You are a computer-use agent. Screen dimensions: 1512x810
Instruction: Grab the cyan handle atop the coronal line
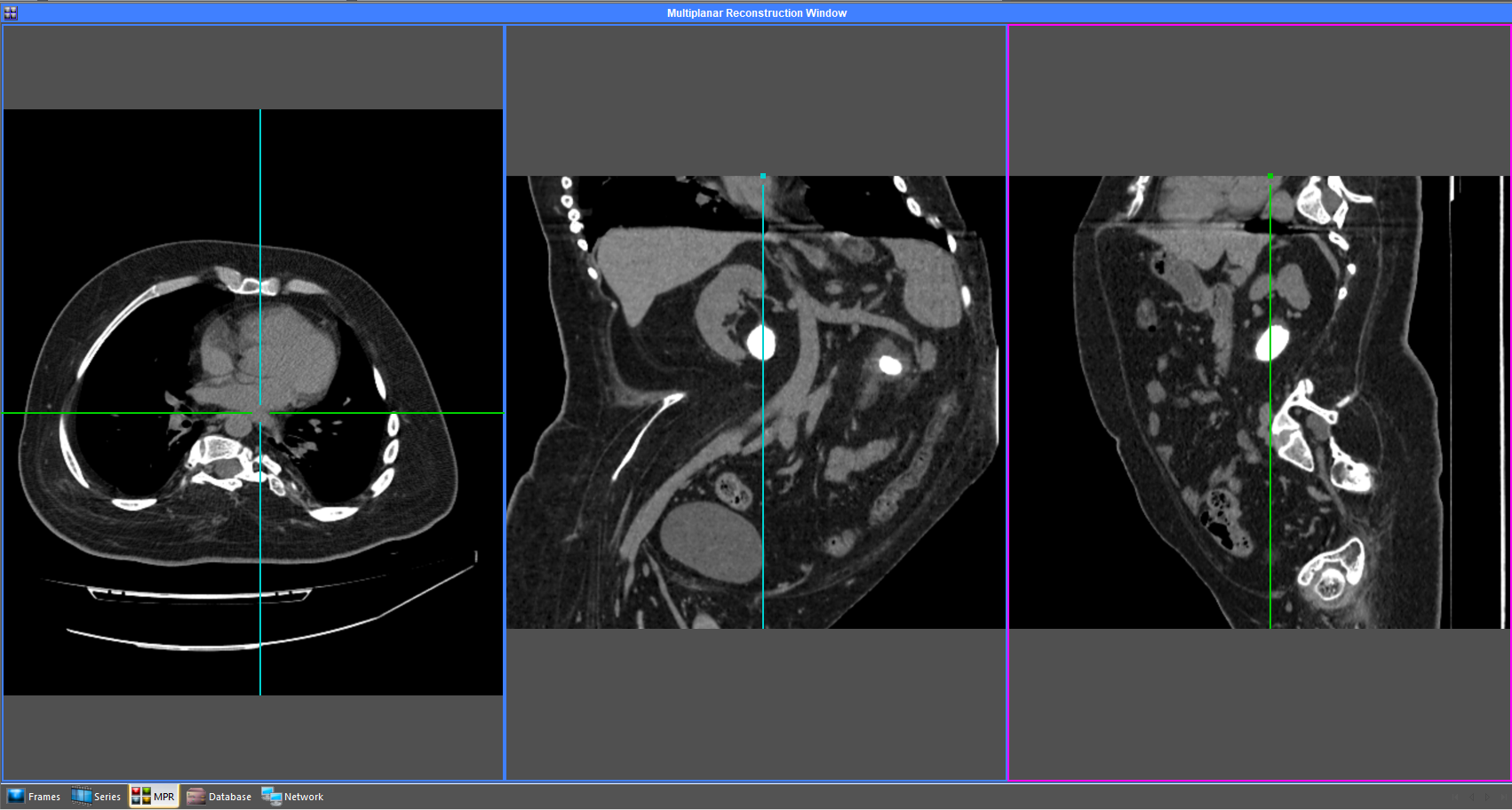pos(763,177)
